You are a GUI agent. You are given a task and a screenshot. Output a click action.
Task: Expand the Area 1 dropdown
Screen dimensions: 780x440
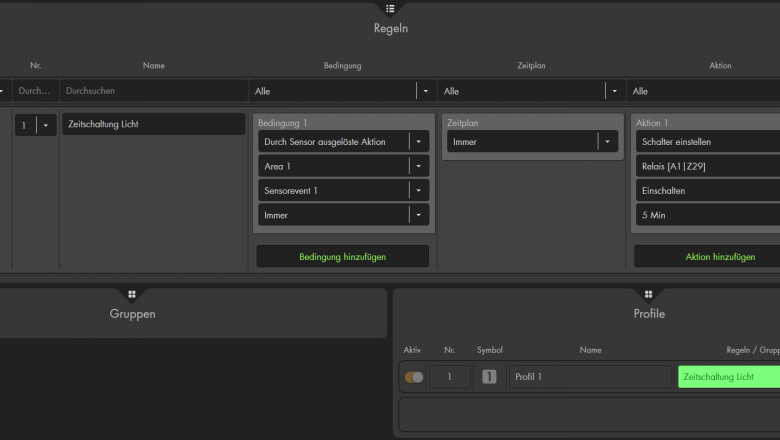pos(419,166)
